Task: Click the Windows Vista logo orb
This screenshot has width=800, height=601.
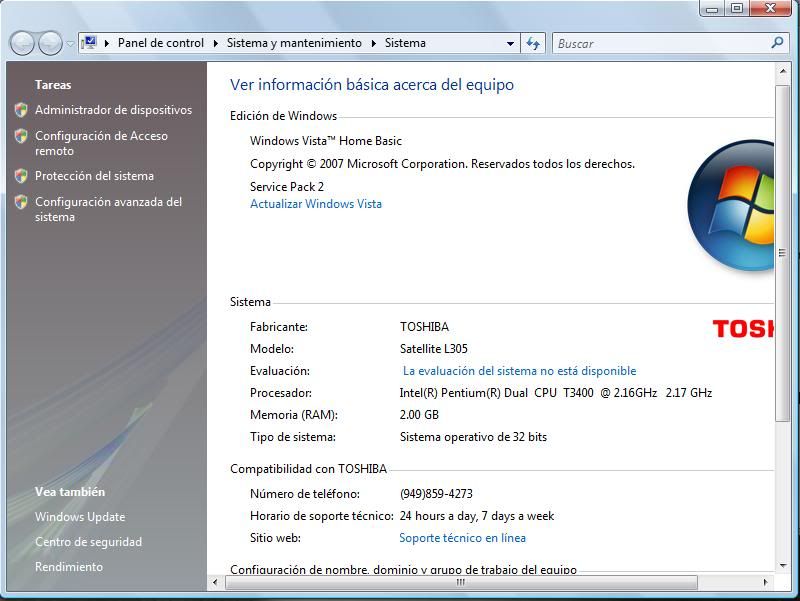Action: (x=731, y=205)
